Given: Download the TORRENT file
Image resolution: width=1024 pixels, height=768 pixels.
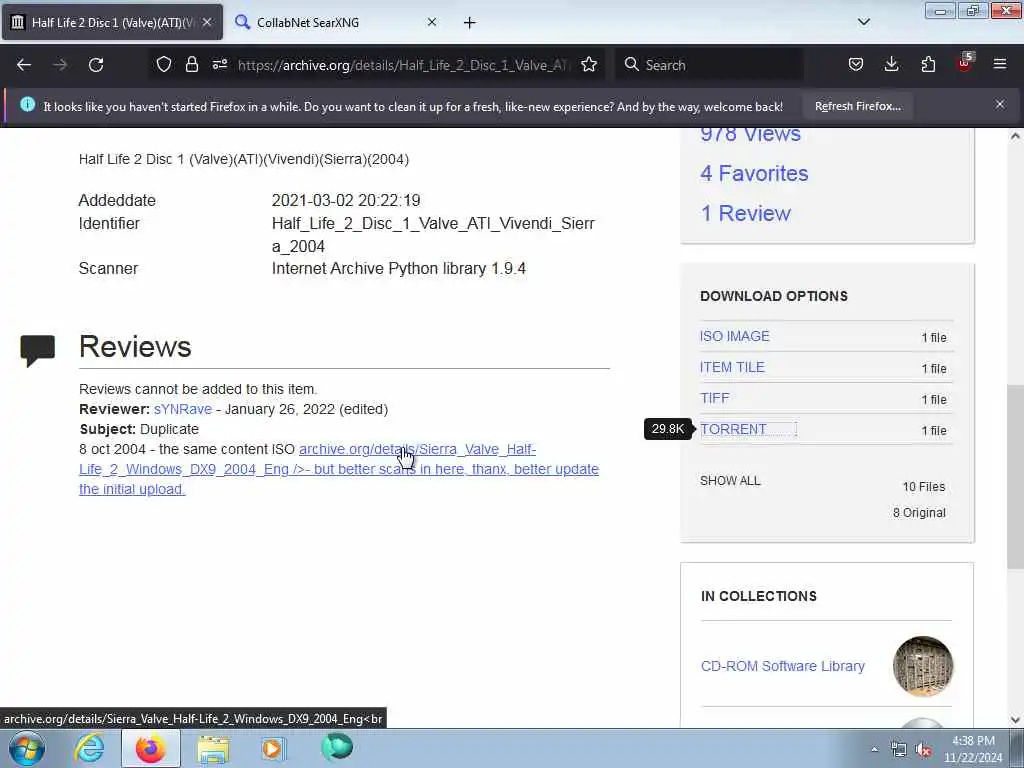Looking at the screenshot, I should coord(733,430).
